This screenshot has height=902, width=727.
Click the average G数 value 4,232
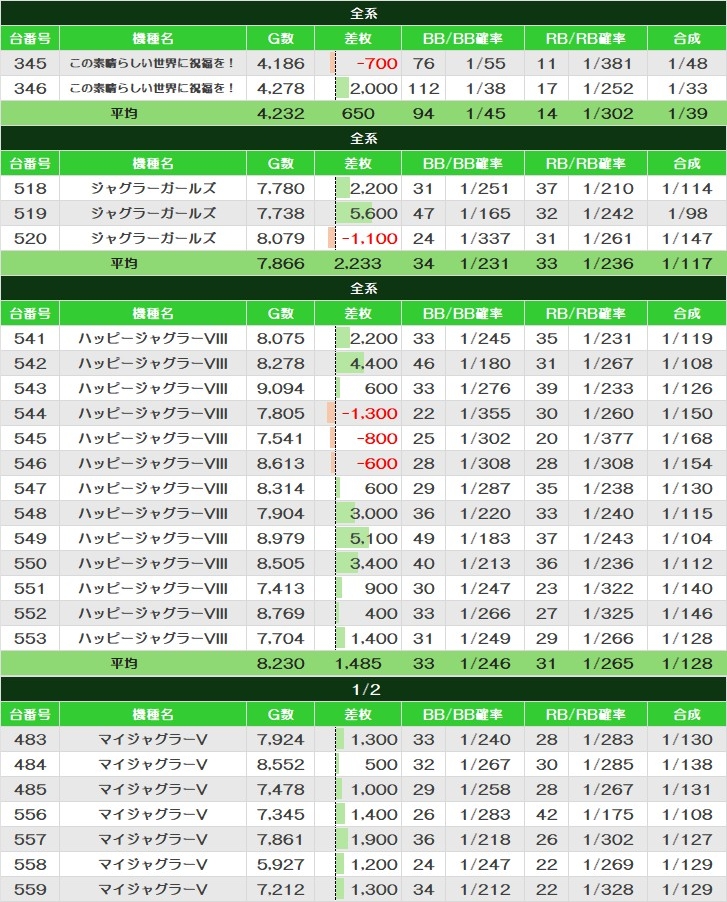(281, 113)
